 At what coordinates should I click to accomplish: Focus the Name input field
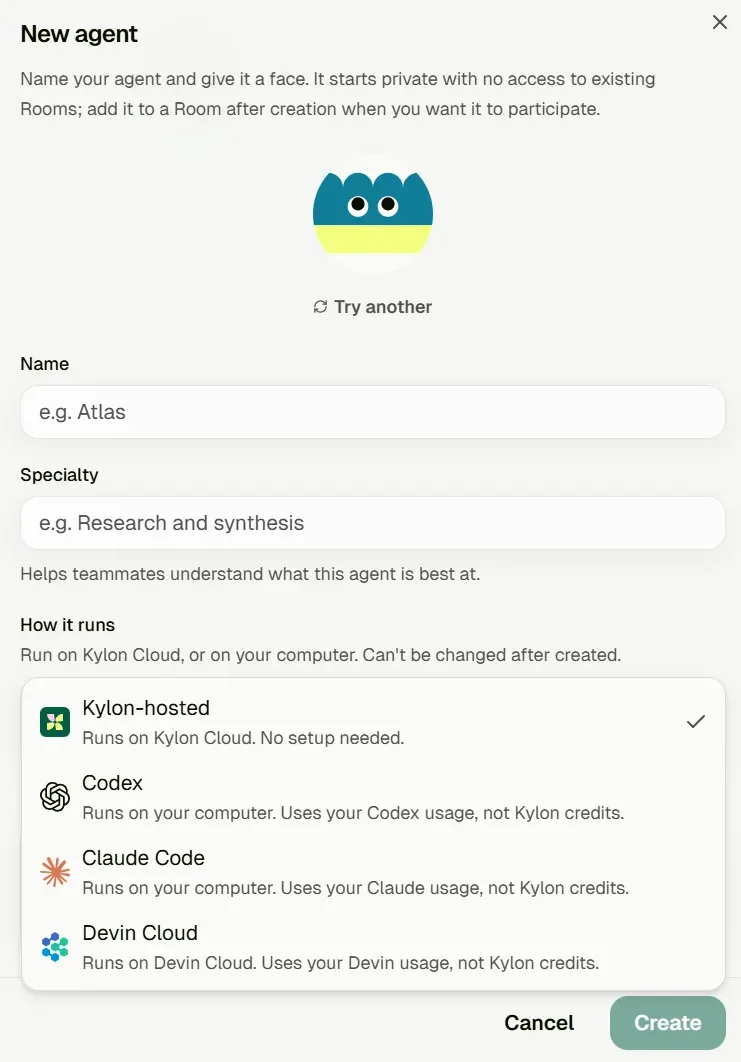tap(373, 412)
